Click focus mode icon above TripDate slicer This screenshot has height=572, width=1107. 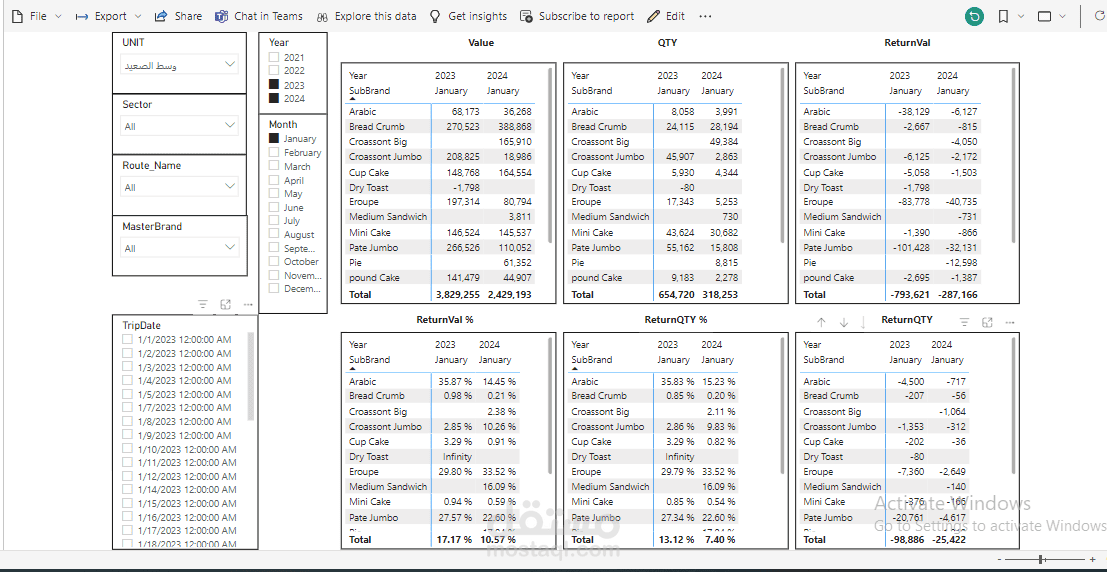tap(225, 304)
